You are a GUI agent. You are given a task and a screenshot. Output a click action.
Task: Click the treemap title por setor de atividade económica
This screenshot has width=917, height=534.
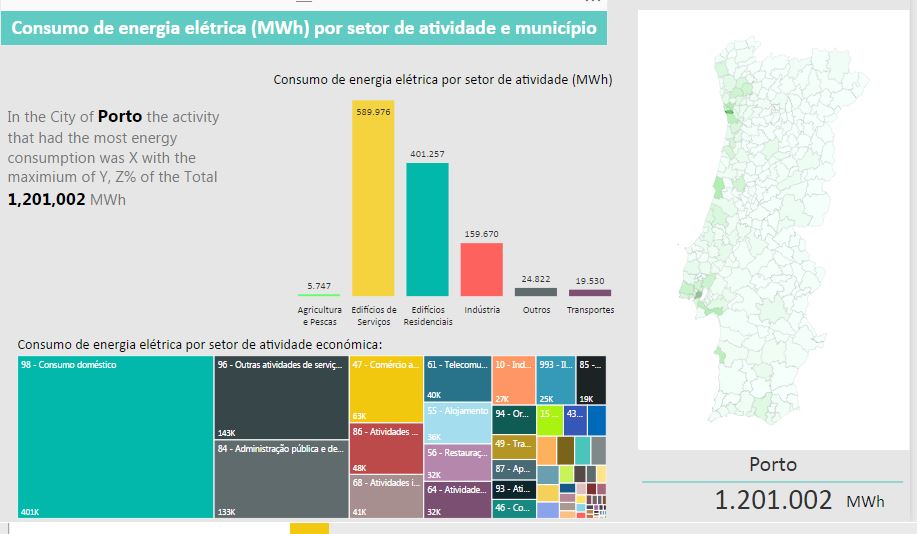[199, 344]
